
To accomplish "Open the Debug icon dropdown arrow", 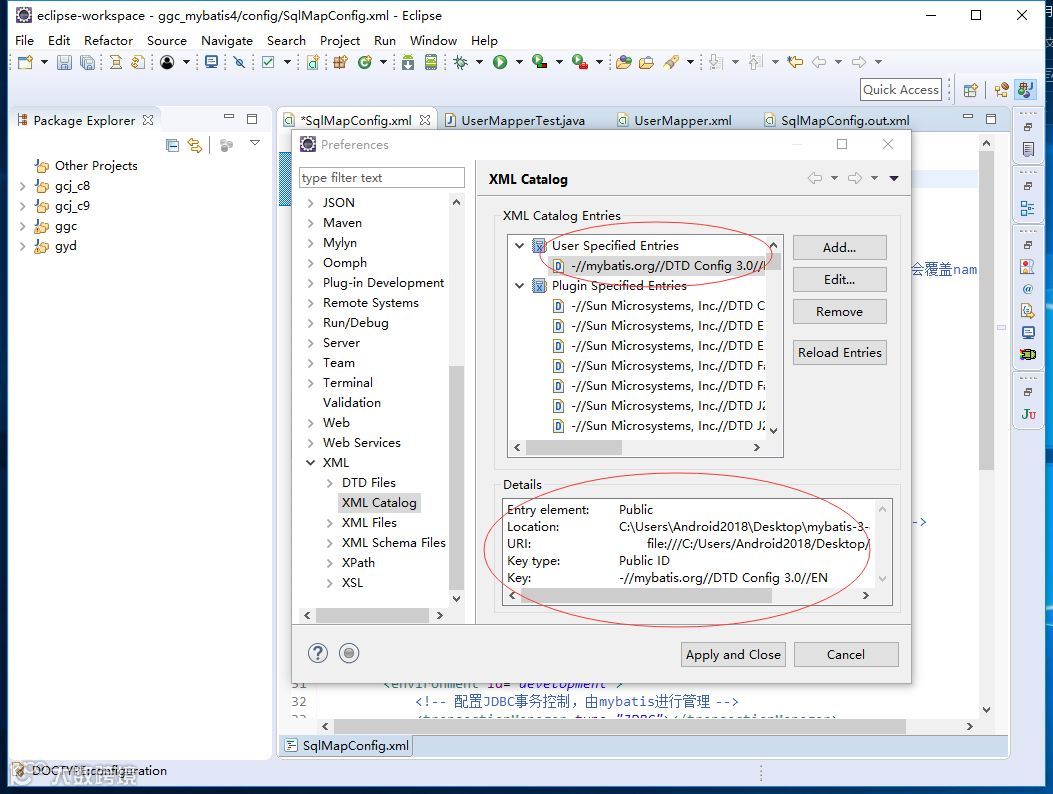I will tap(479, 62).
